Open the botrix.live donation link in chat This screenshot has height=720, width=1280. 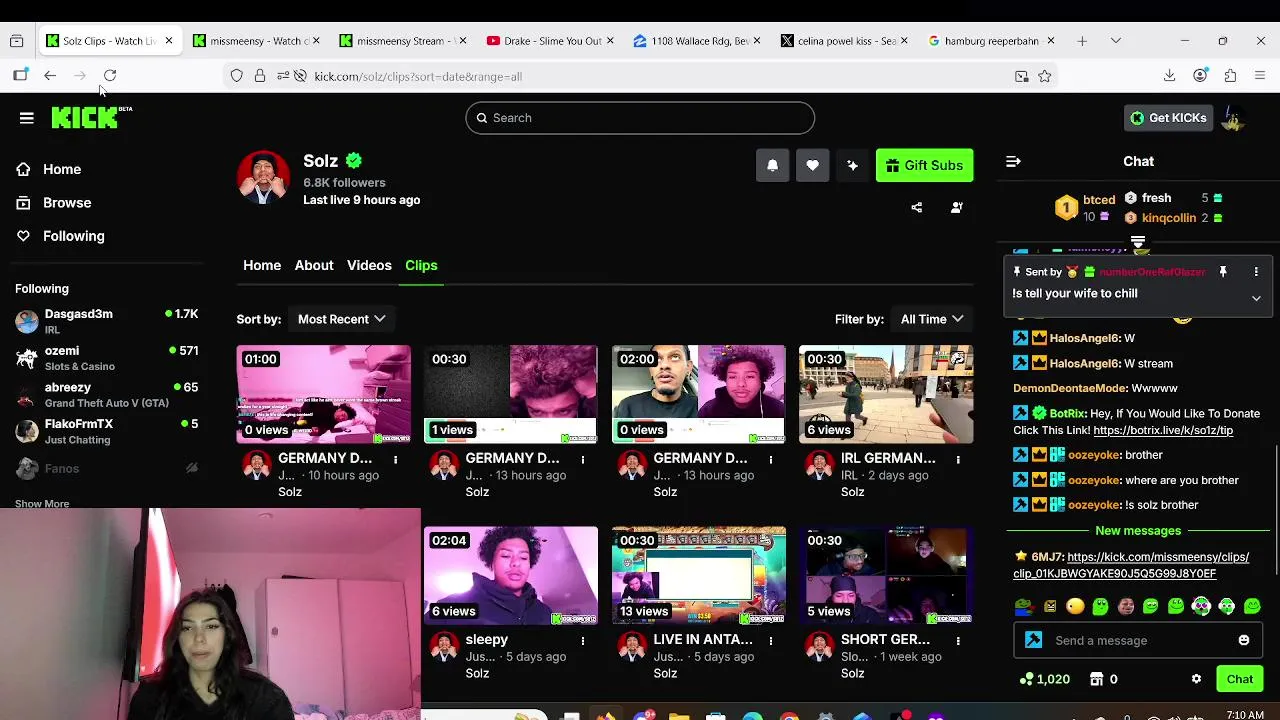tap(1163, 430)
